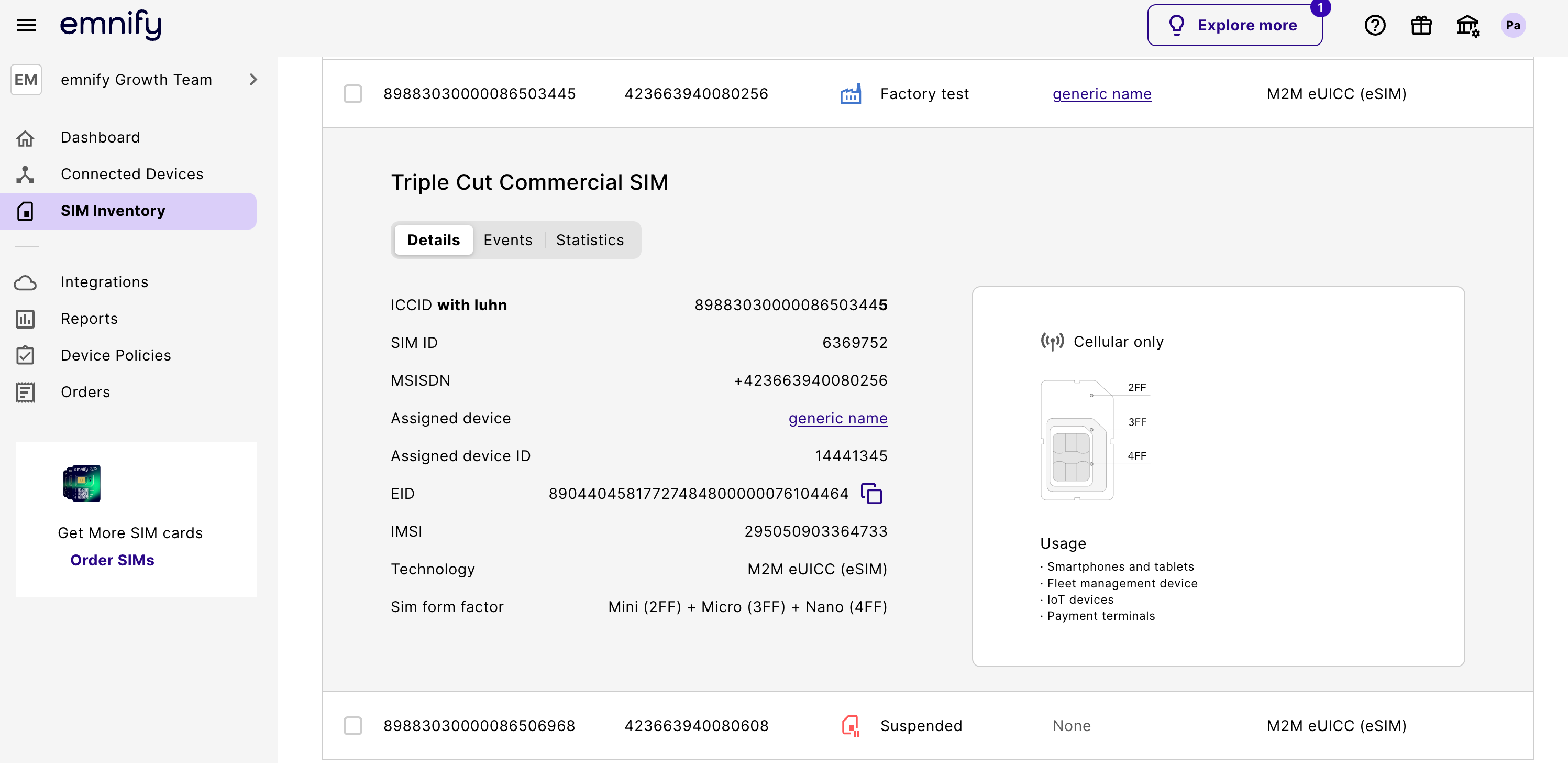The width and height of the screenshot is (1568, 763).
Task: Open the hamburger navigation menu
Action: (x=26, y=25)
